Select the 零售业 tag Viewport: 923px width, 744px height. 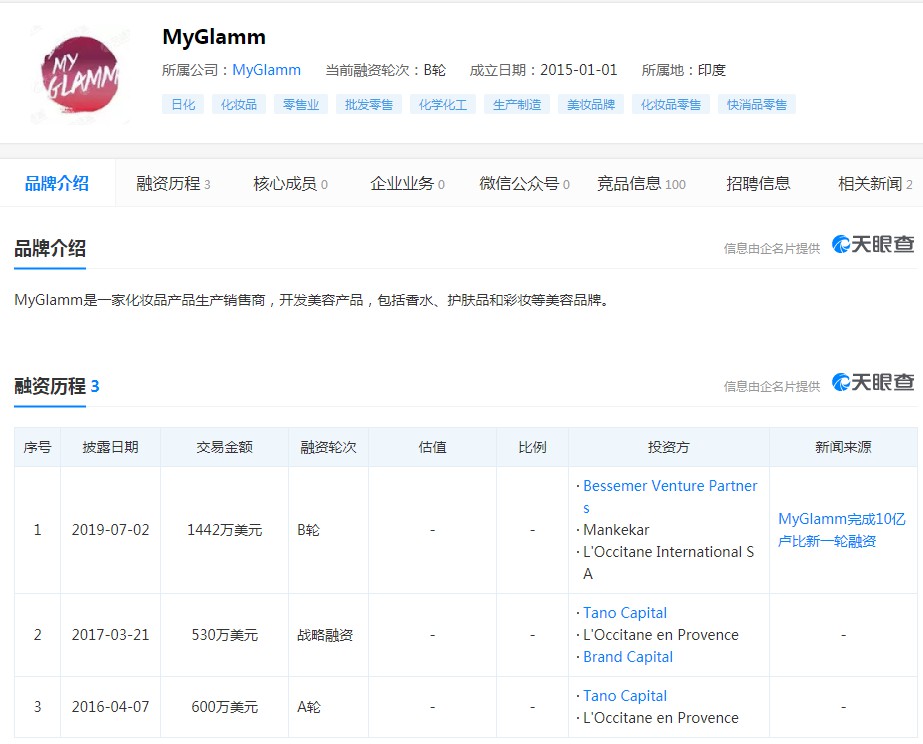(301, 105)
